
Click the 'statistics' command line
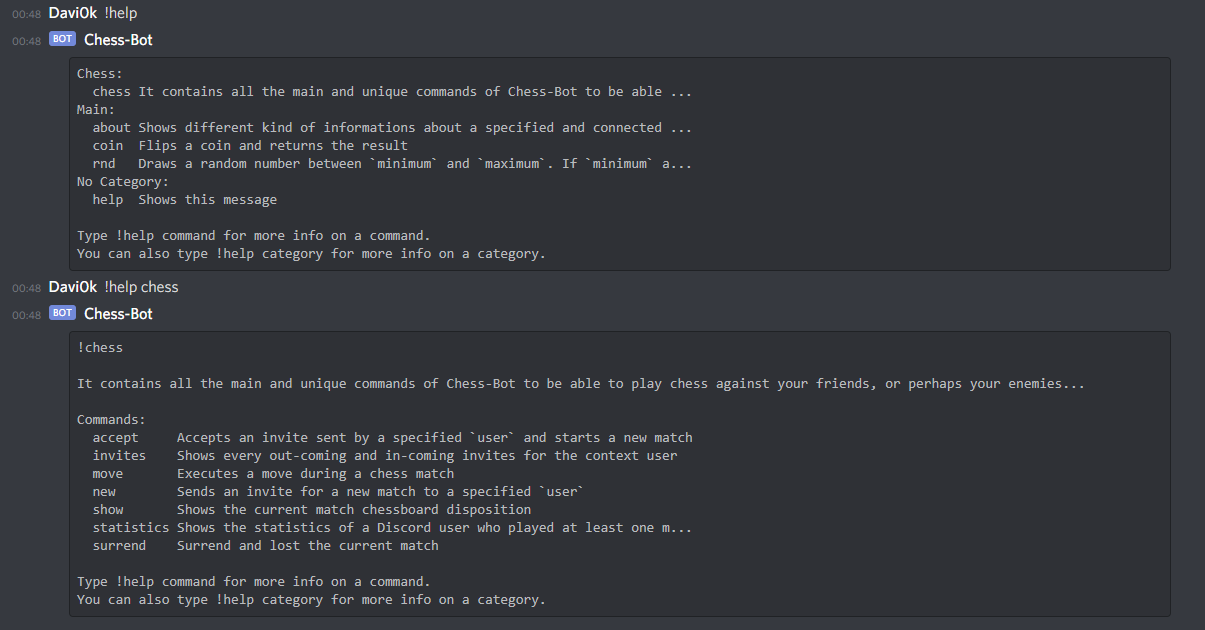coord(392,528)
